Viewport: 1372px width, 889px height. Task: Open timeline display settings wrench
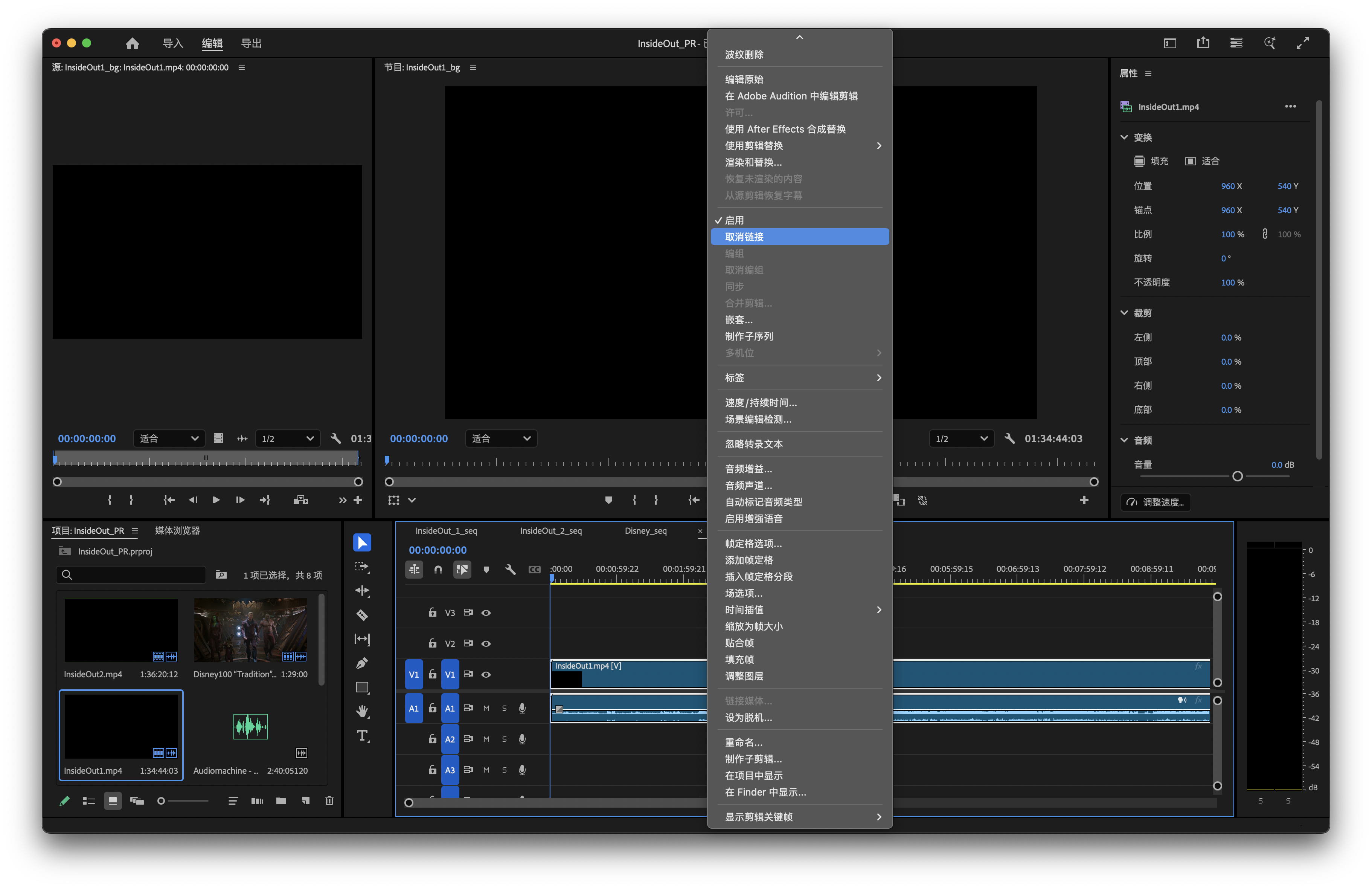pos(510,570)
